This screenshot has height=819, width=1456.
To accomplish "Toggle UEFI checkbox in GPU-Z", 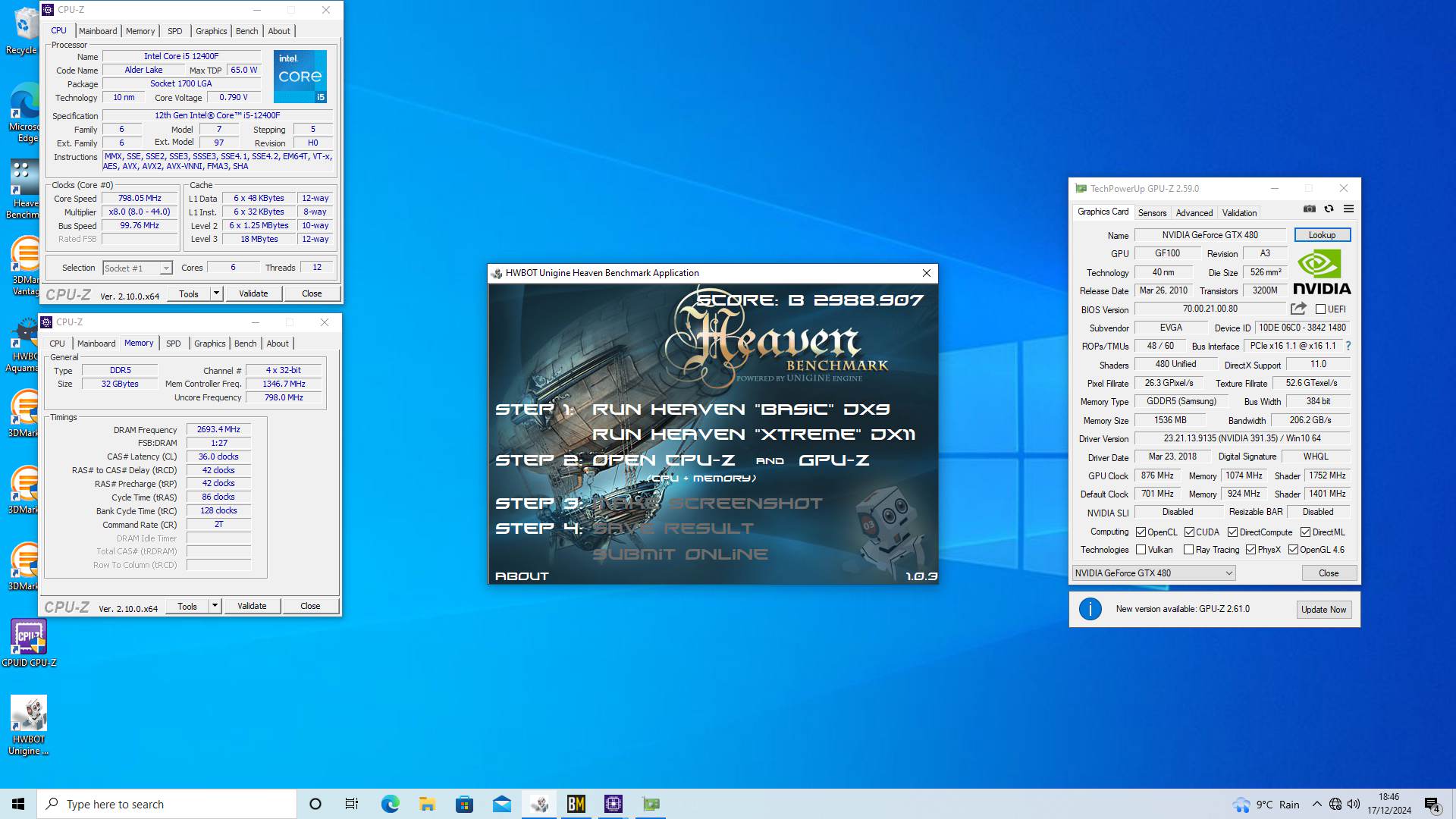I will coord(1320,309).
